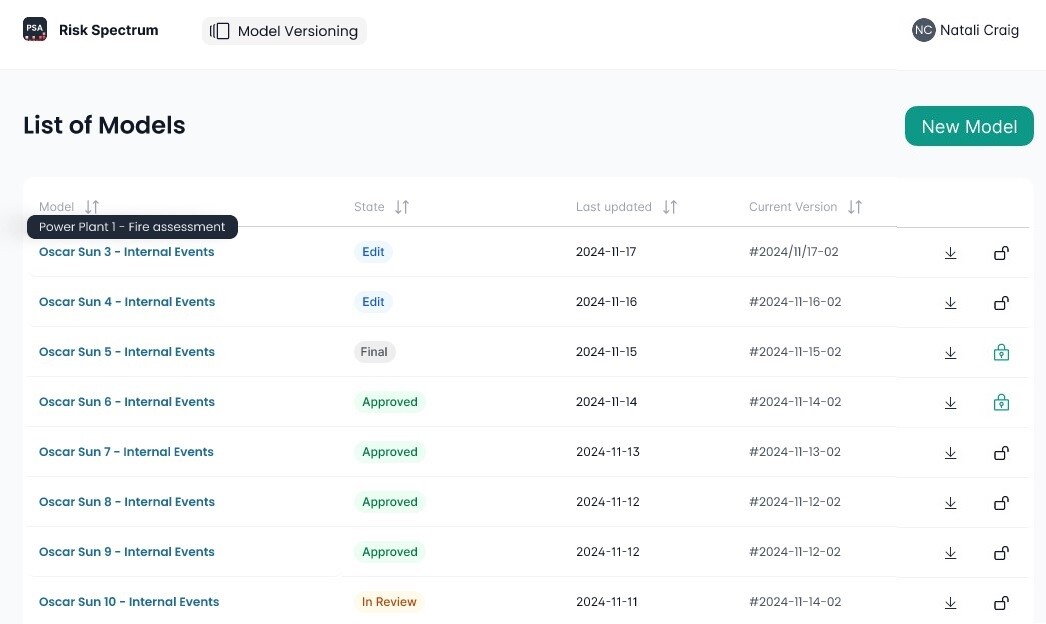
Task: Download the Oscar Sun 7 model
Action: click(x=950, y=453)
